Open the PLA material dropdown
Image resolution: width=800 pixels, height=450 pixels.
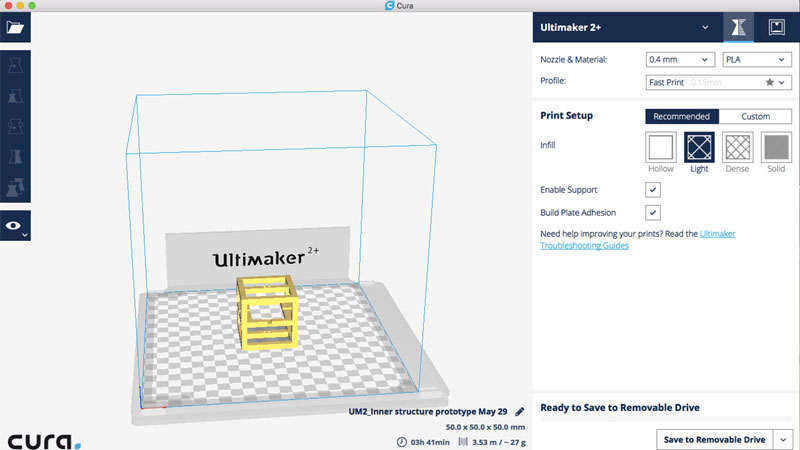click(757, 60)
